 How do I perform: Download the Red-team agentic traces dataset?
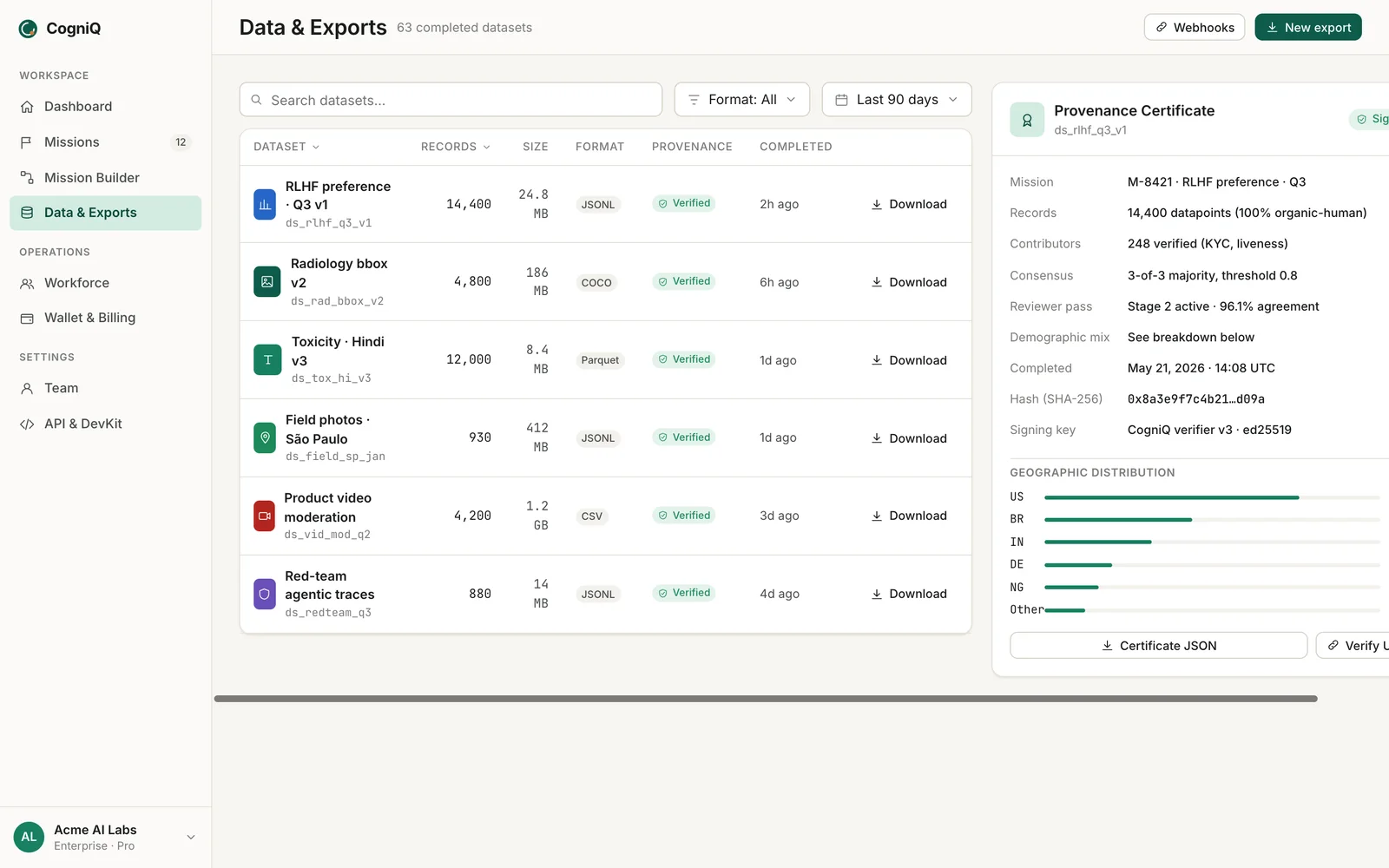pos(909,594)
